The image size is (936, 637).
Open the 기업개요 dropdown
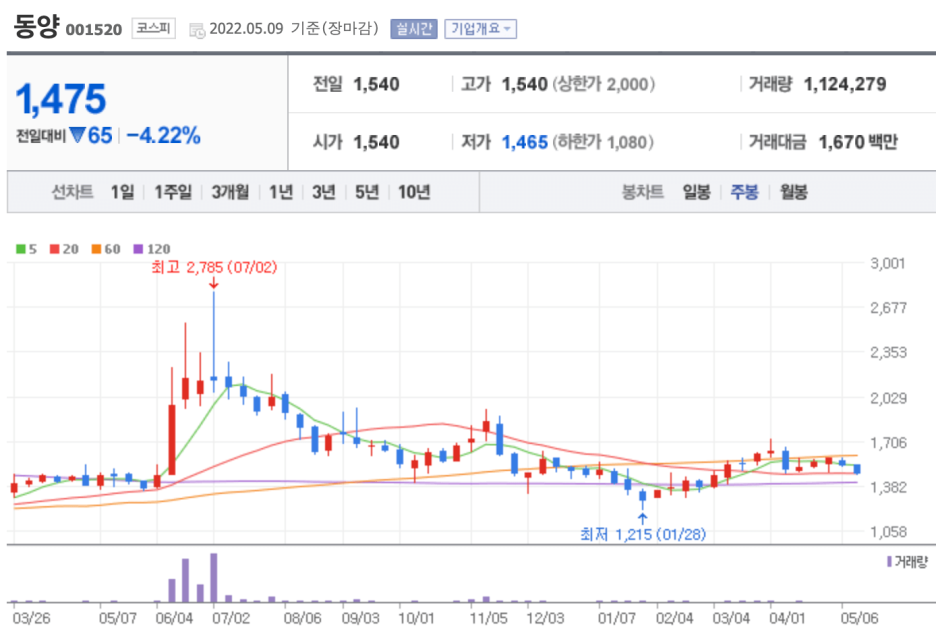[x=481, y=29]
